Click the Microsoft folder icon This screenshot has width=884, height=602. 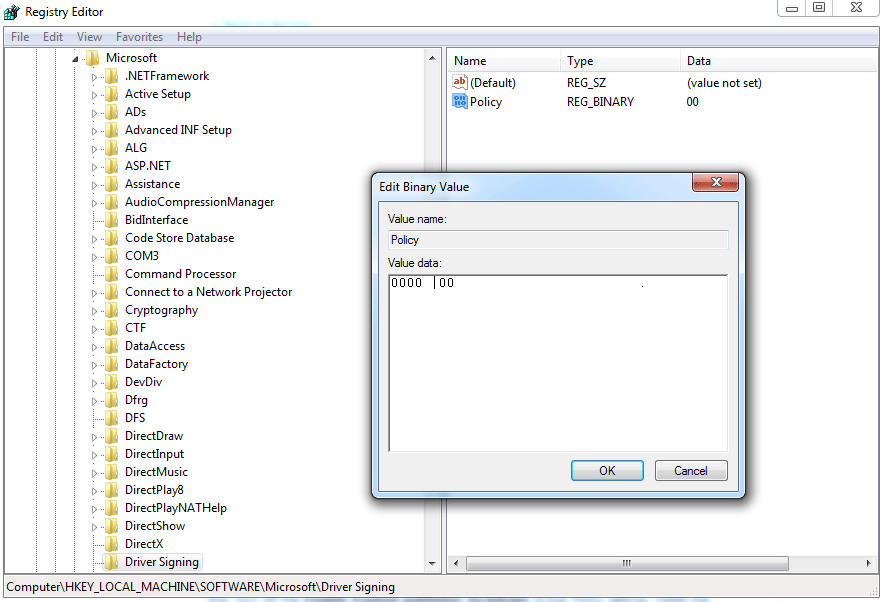pyautogui.click(x=92, y=58)
